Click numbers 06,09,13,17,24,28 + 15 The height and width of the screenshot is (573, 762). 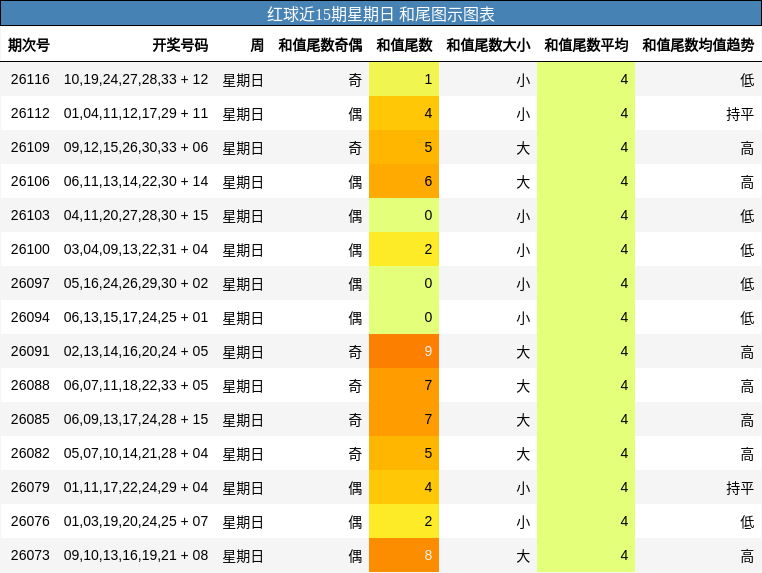(136, 419)
